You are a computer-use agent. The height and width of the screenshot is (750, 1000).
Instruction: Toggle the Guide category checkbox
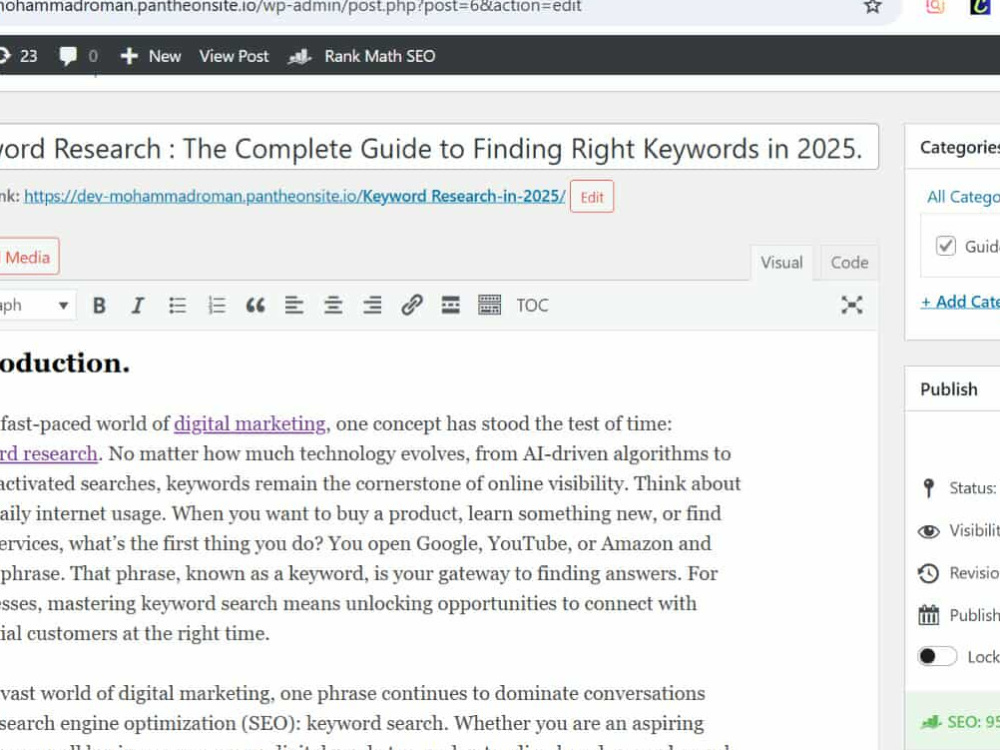[x=945, y=246]
